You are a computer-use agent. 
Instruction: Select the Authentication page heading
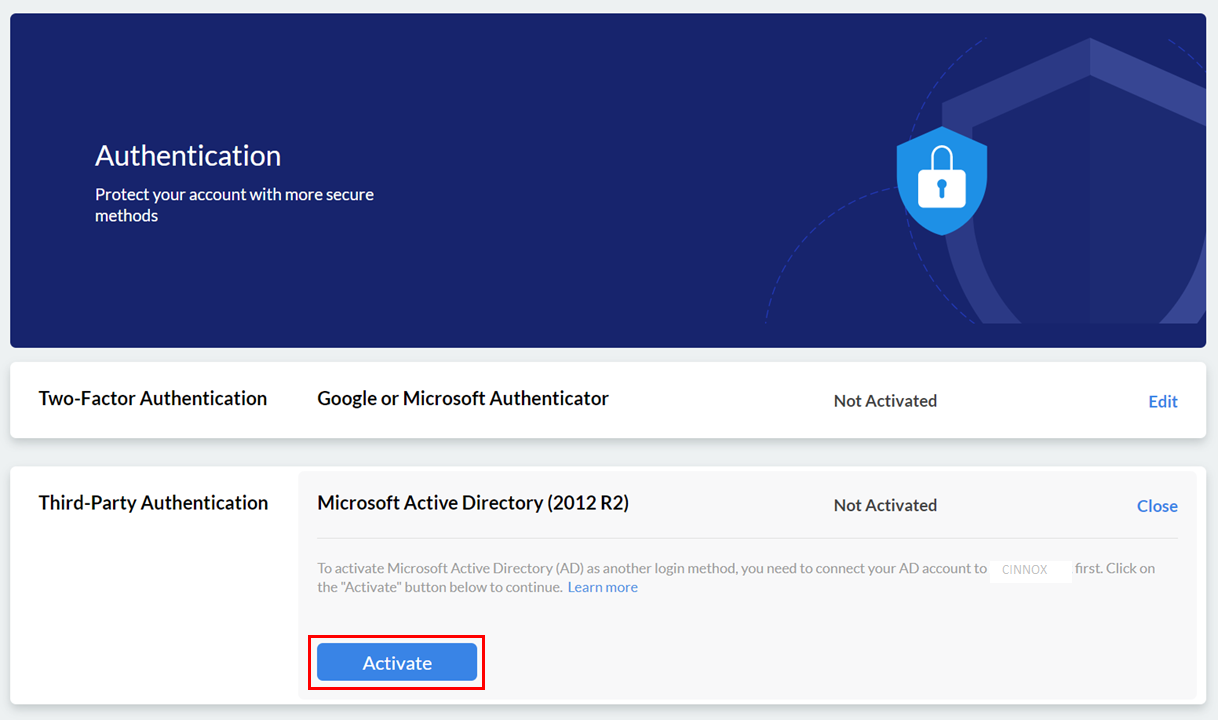coord(188,155)
